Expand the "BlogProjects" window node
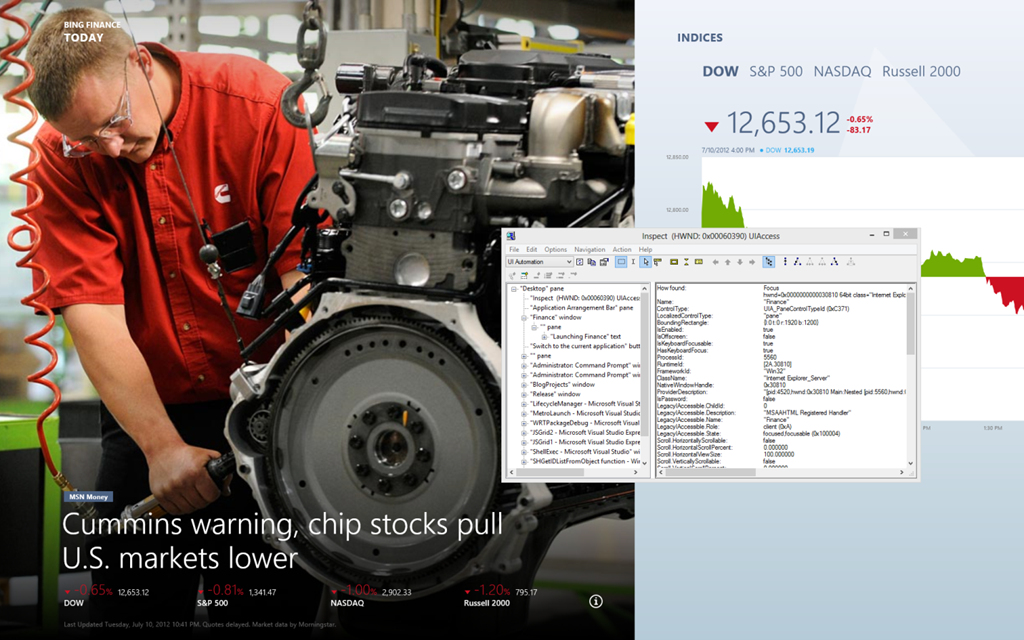1024x640 pixels. [x=524, y=385]
